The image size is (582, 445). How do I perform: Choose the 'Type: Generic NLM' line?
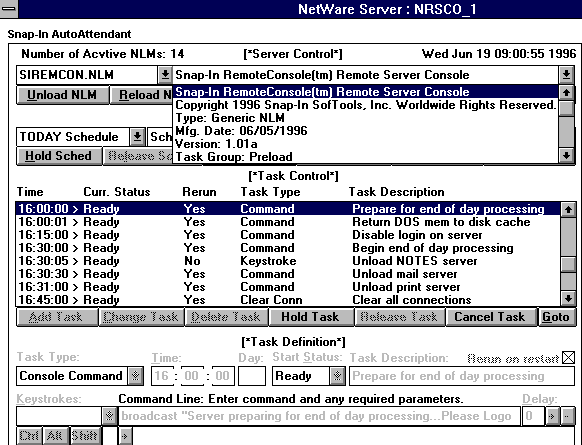coord(366,118)
